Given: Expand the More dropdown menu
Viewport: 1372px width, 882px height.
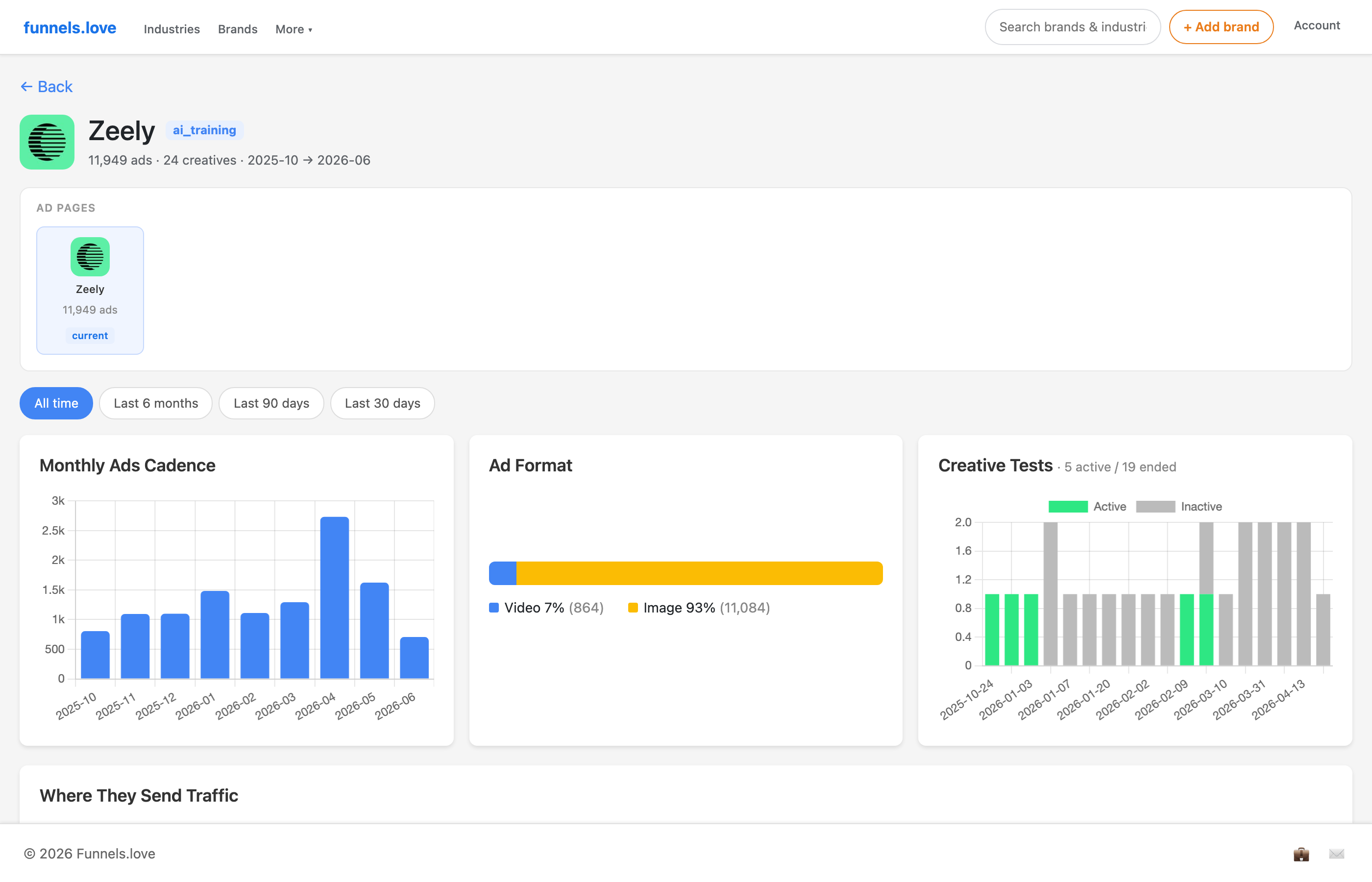Looking at the screenshot, I should pos(294,28).
